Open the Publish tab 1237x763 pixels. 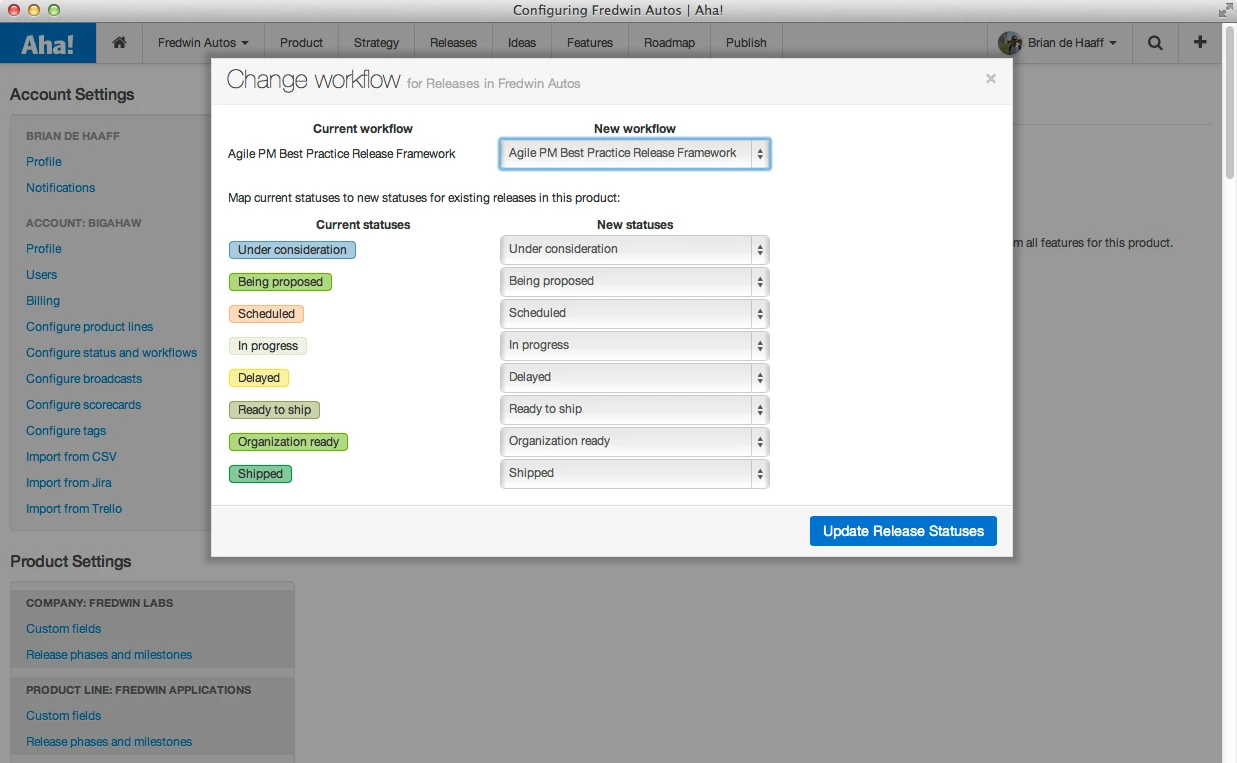click(746, 43)
